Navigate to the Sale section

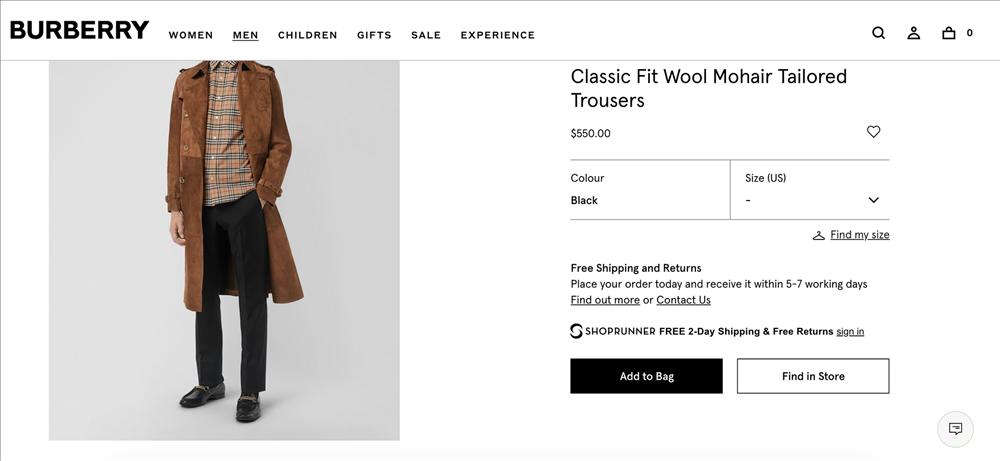click(x=425, y=35)
